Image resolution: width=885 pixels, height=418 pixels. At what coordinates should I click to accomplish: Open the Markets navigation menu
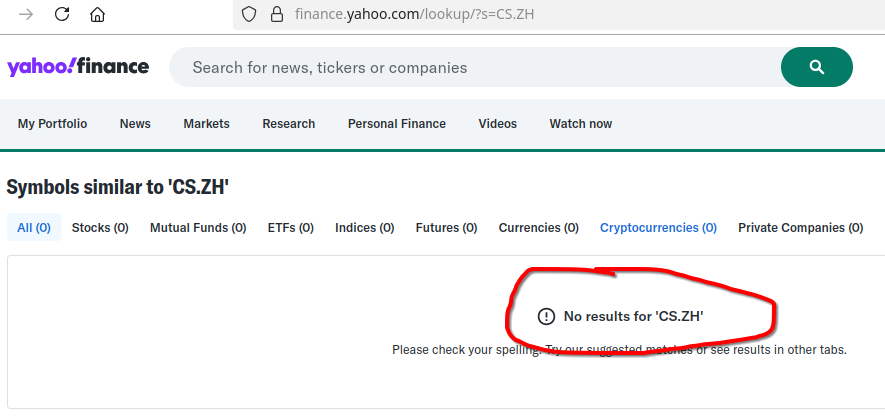click(x=206, y=124)
